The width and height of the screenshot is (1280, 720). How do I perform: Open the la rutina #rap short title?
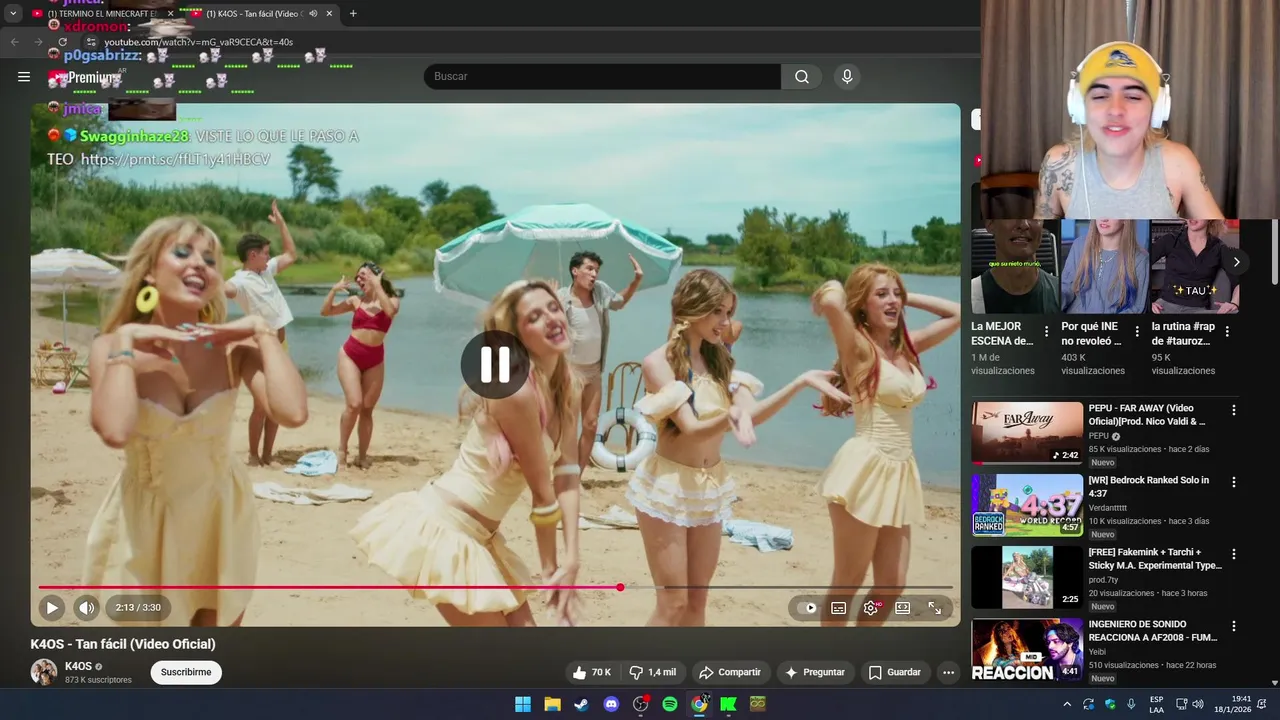[x=1183, y=334]
